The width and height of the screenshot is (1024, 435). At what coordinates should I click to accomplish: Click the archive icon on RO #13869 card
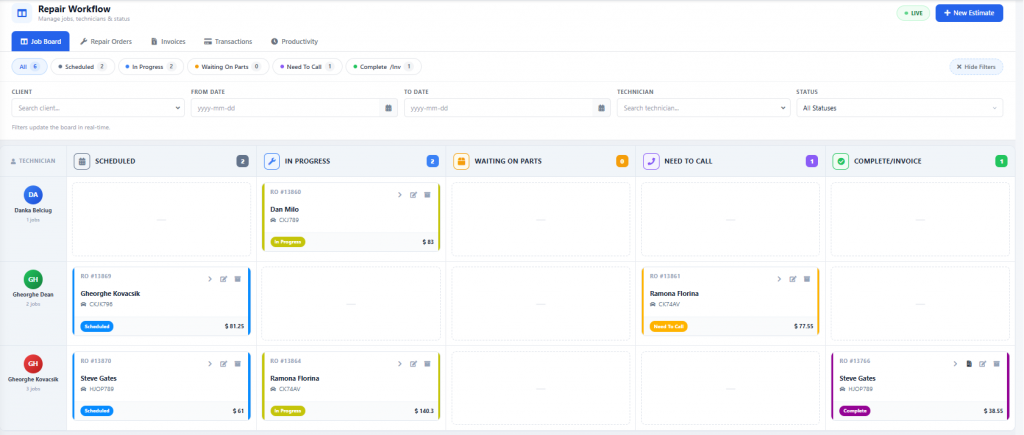click(x=238, y=279)
